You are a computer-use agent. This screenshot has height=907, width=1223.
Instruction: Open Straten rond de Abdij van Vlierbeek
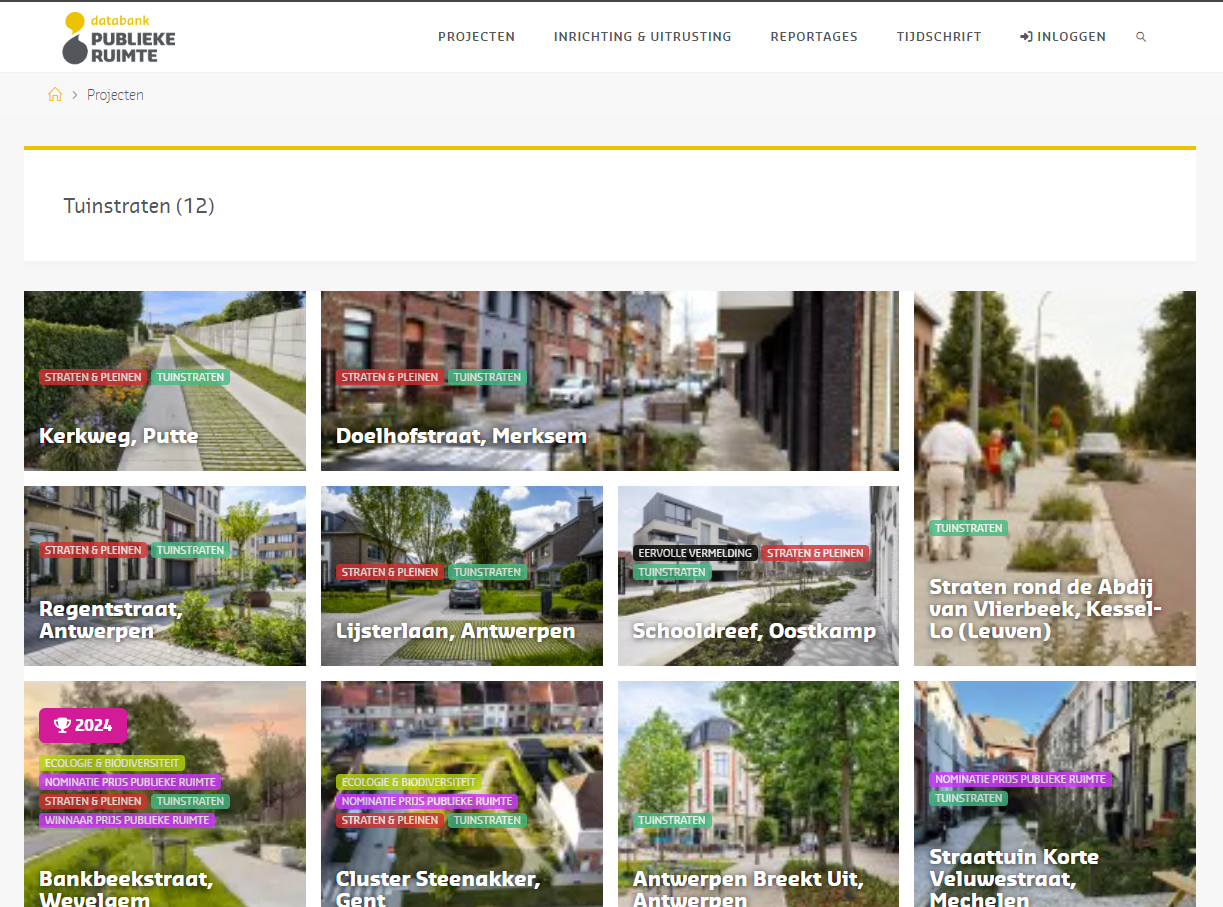pos(1044,609)
